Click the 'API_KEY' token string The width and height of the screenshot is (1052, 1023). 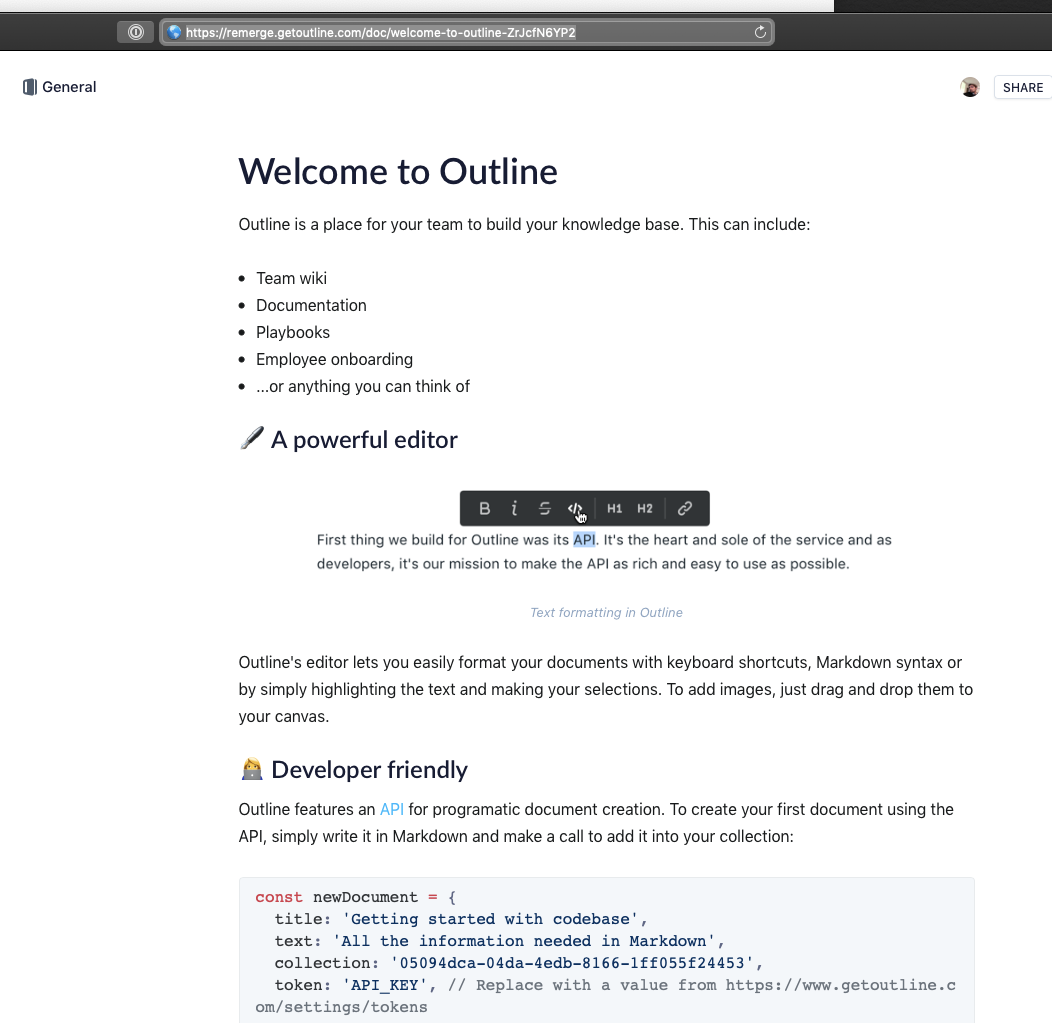[384, 985]
